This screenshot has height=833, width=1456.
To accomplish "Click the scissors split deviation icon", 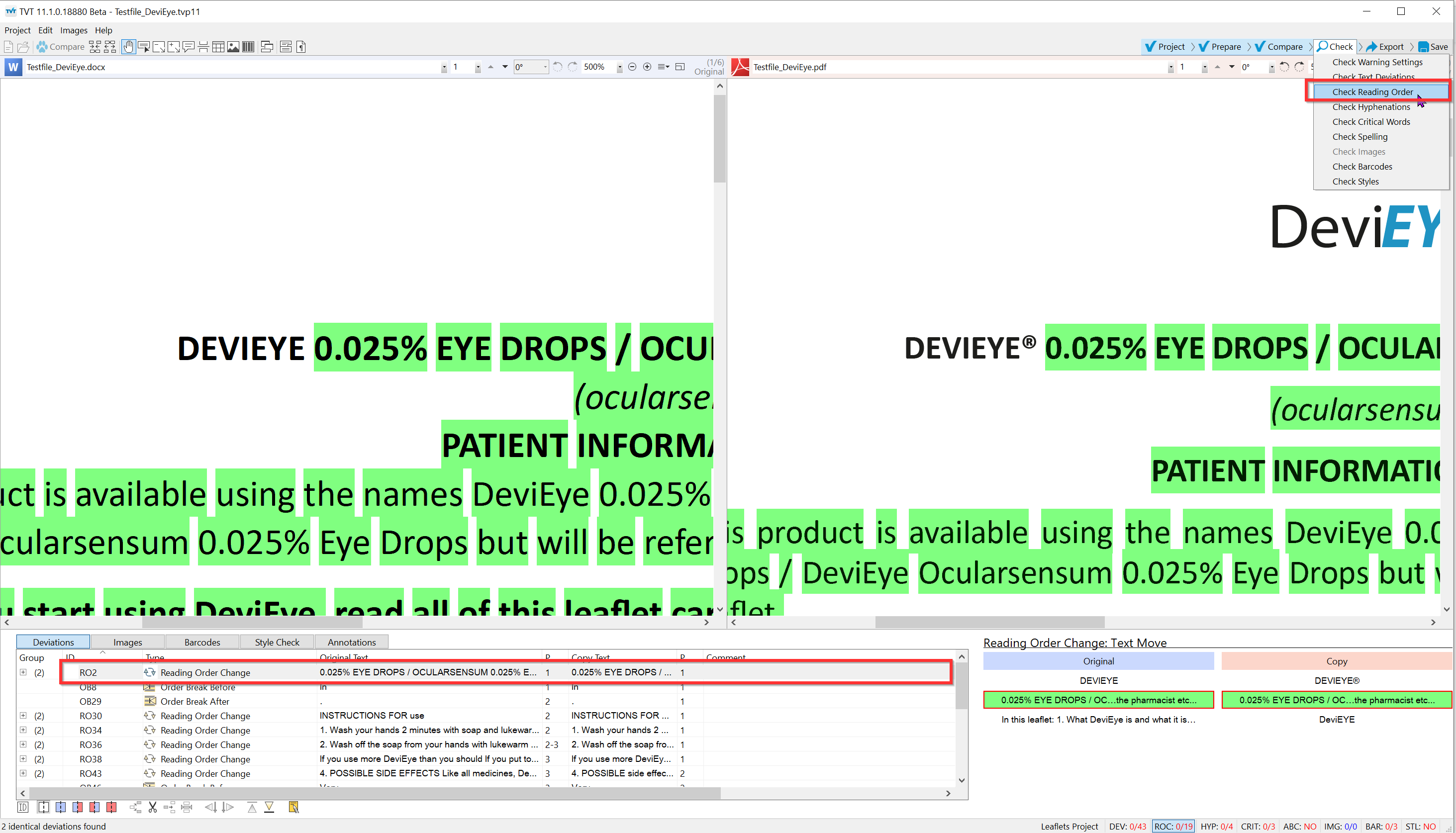I will 152,807.
